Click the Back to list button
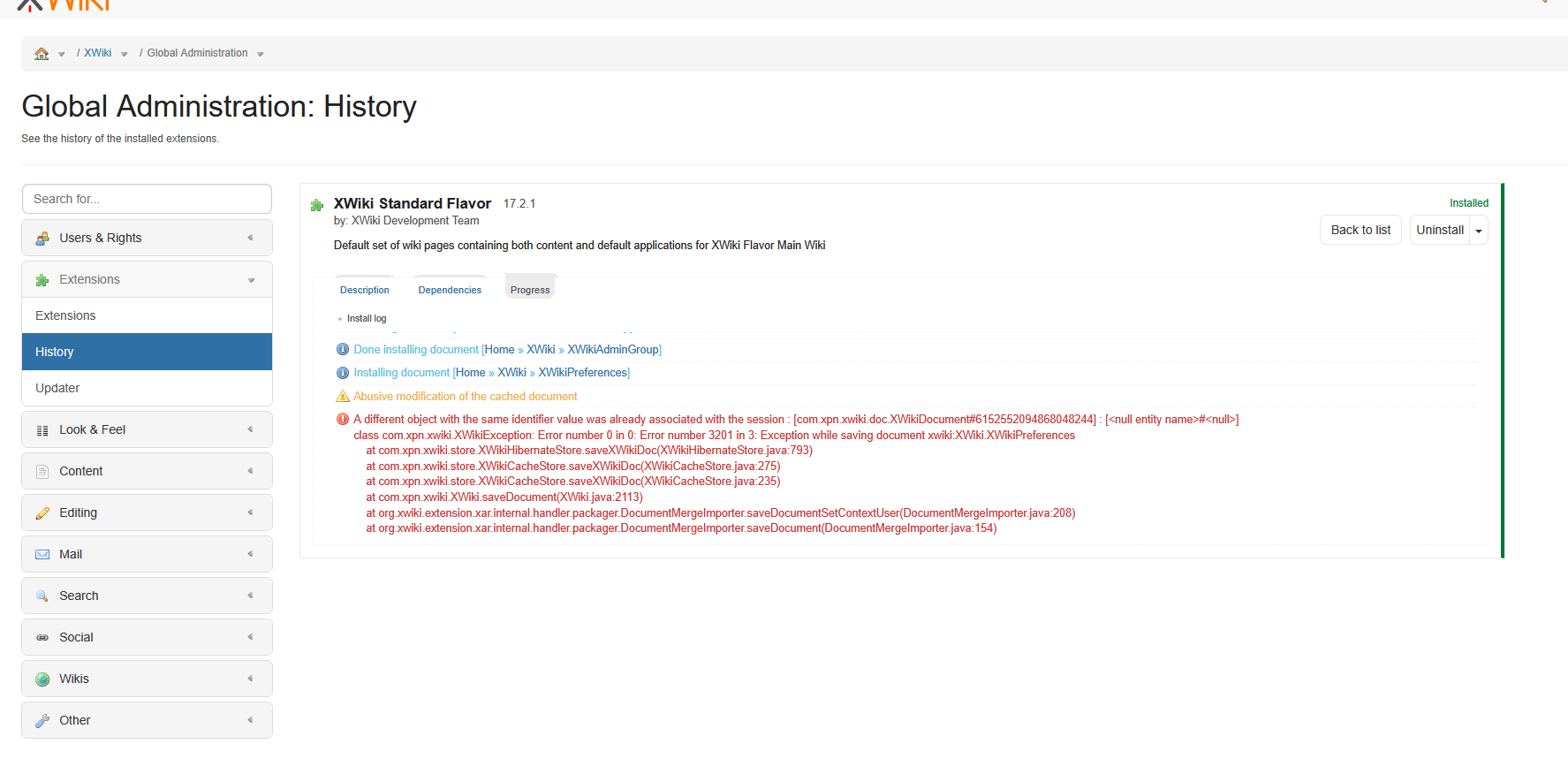This screenshot has height=759, width=1568. [1360, 230]
